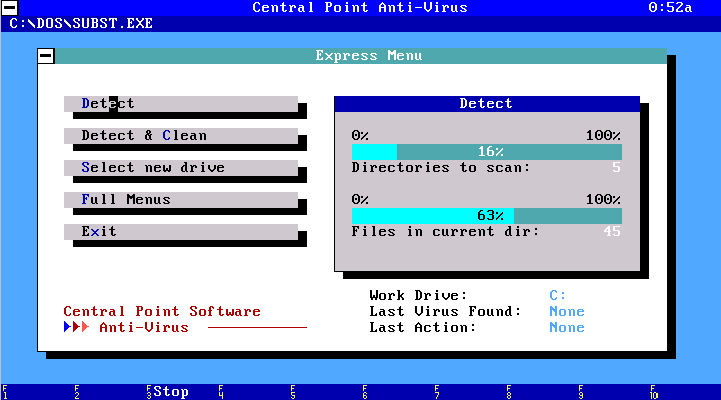Click the Detect button
The height and width of the screenshot is (400, 721).
(181, 103)
